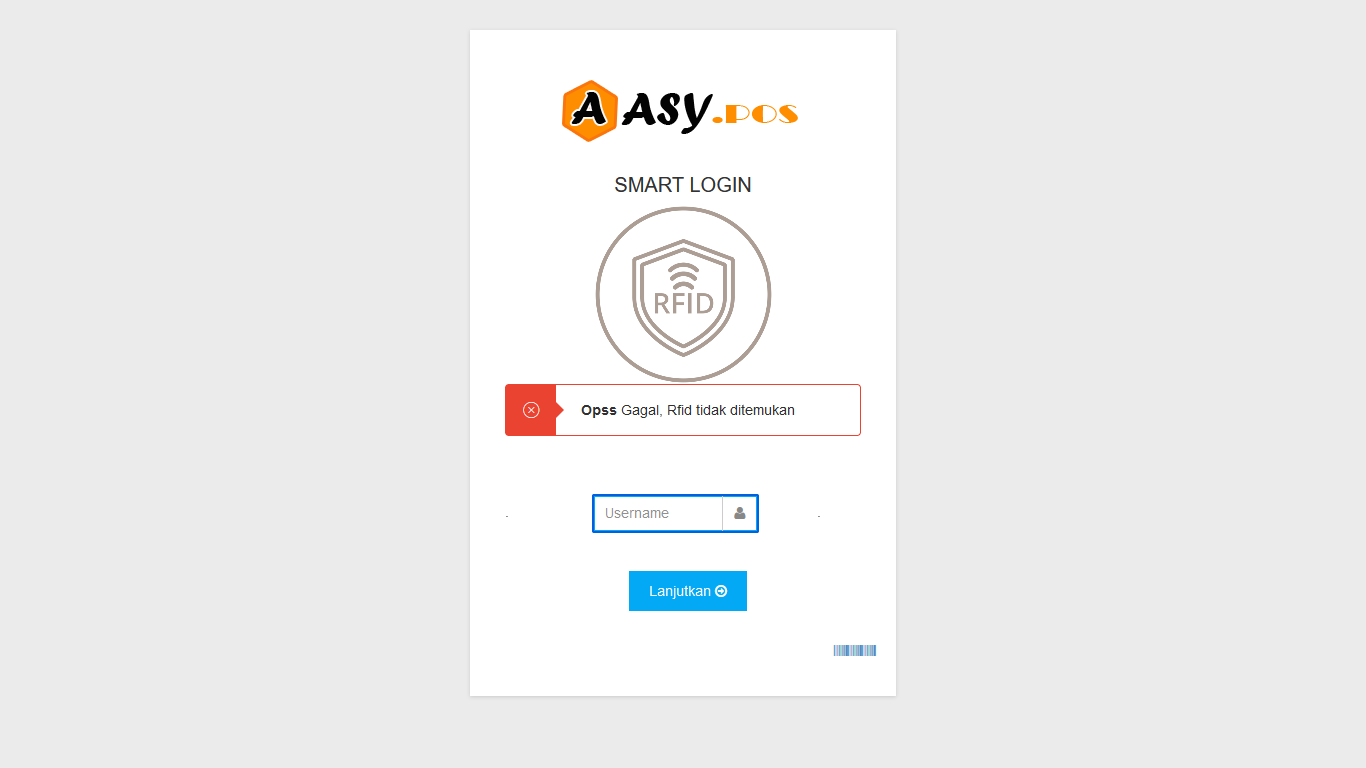Click the tiny dot left of Username field
The width and height of the screenshot is (1366, 768).
click(x=507, y=516)
